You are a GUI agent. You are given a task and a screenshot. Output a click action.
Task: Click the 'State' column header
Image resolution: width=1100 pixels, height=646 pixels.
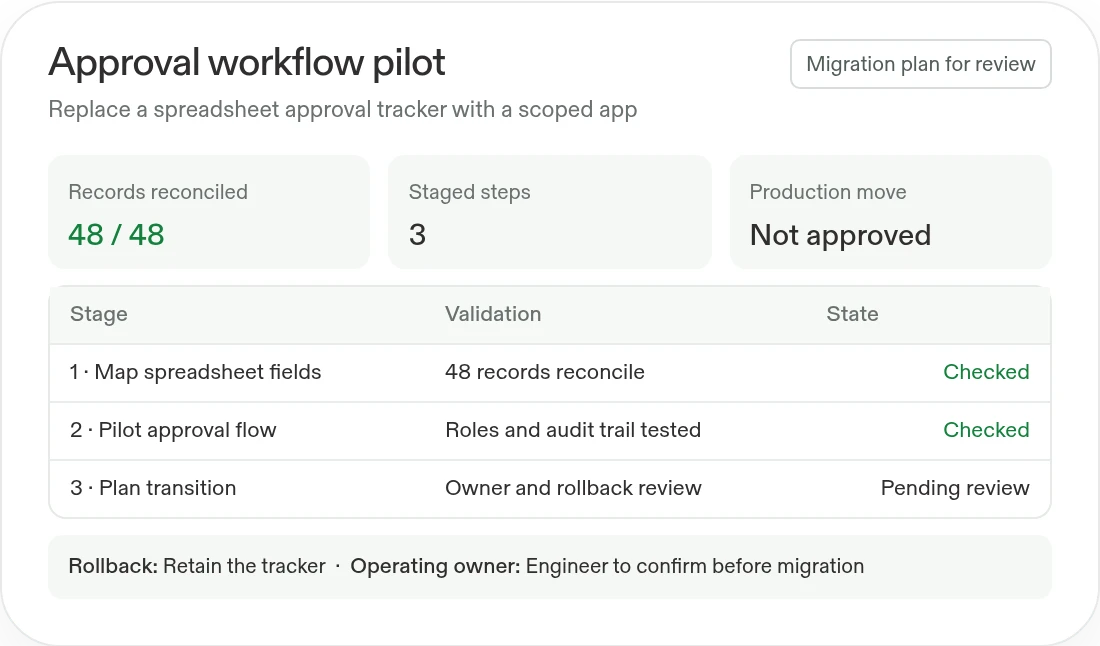(852, 314)
